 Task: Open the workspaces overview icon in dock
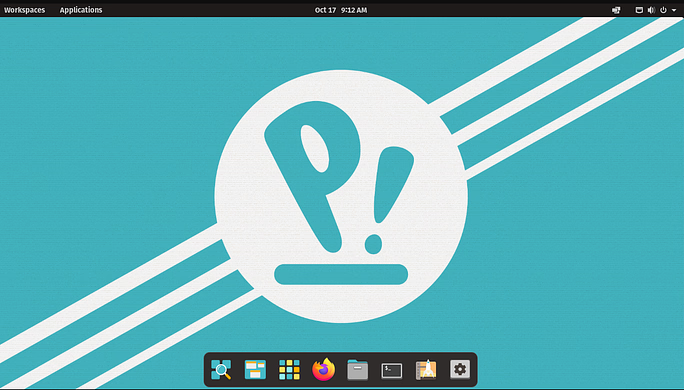tap(255, 369)
